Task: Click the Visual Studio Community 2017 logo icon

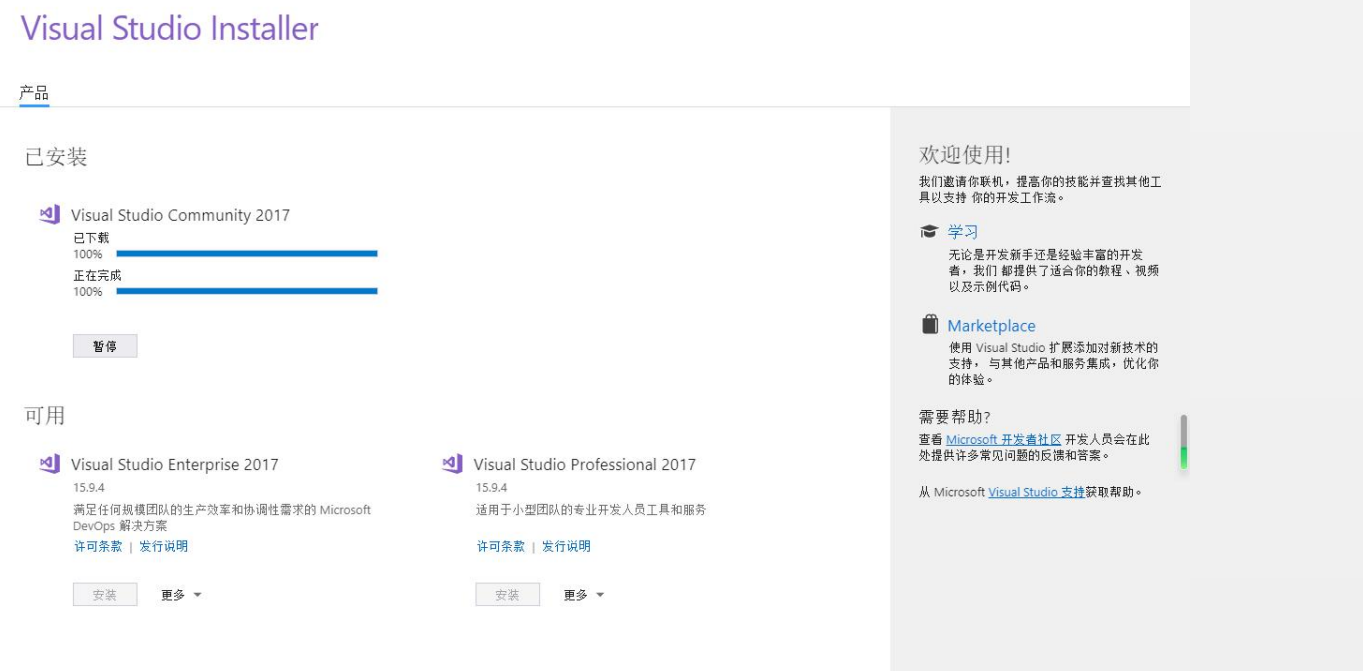Action: (50, 214)
